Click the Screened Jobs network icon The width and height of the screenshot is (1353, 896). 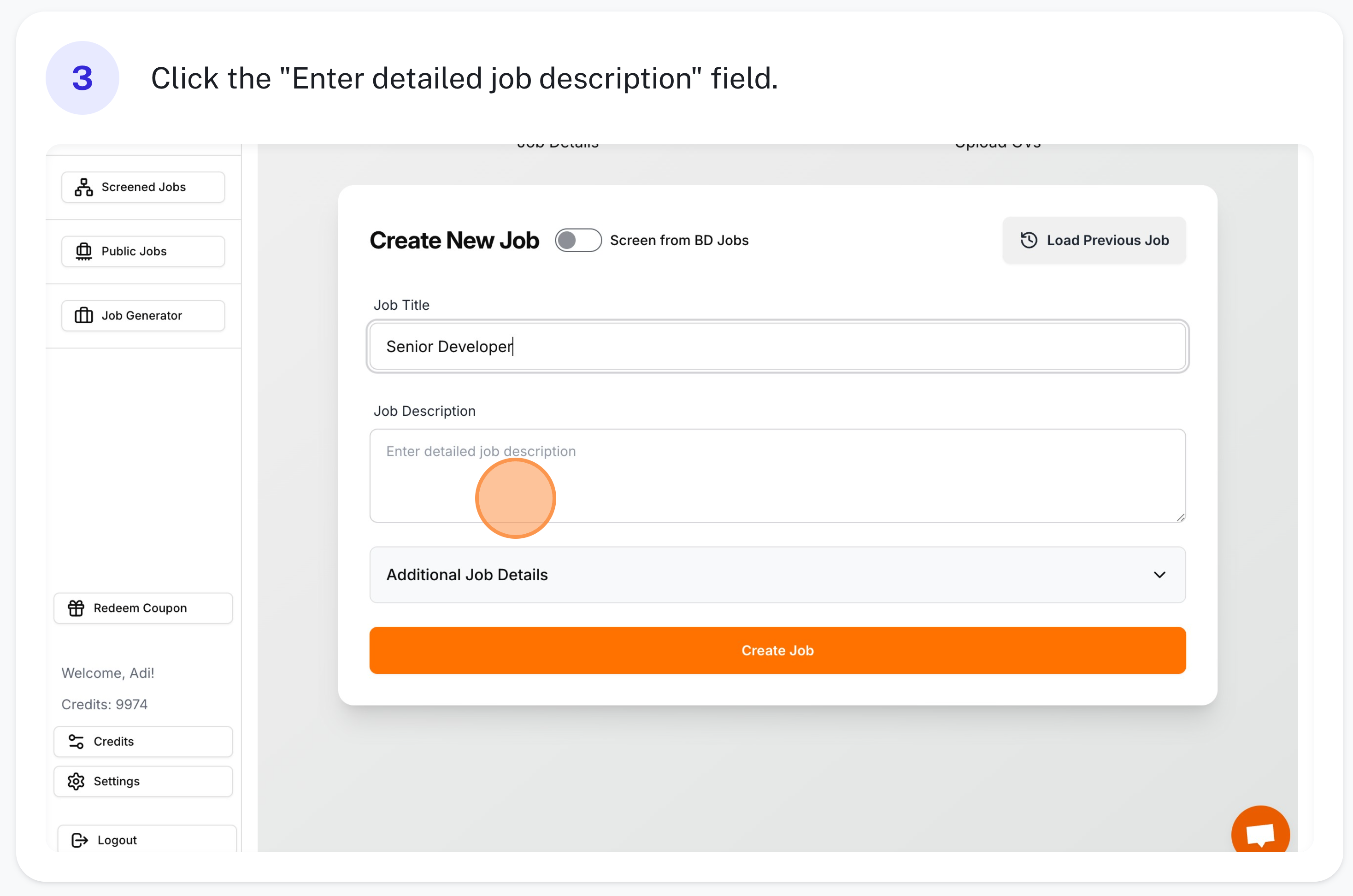pos(84,187)
